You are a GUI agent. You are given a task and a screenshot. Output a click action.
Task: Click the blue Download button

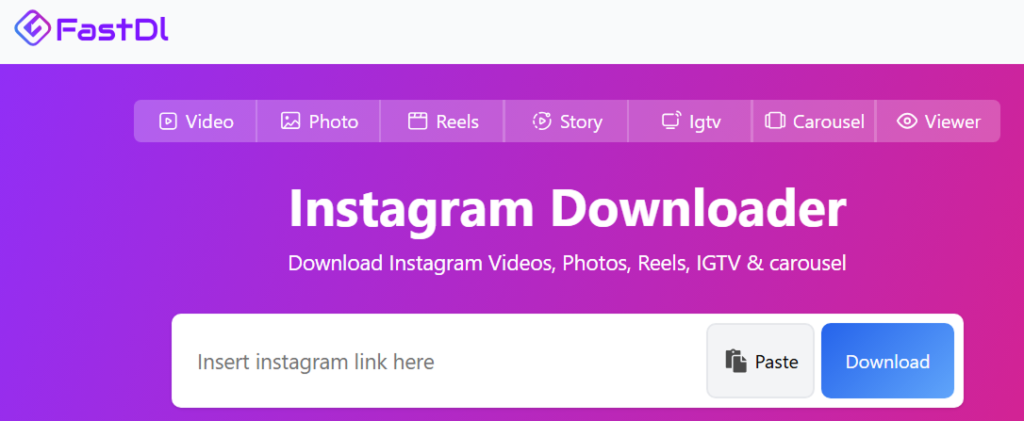[x=888, y=361]
